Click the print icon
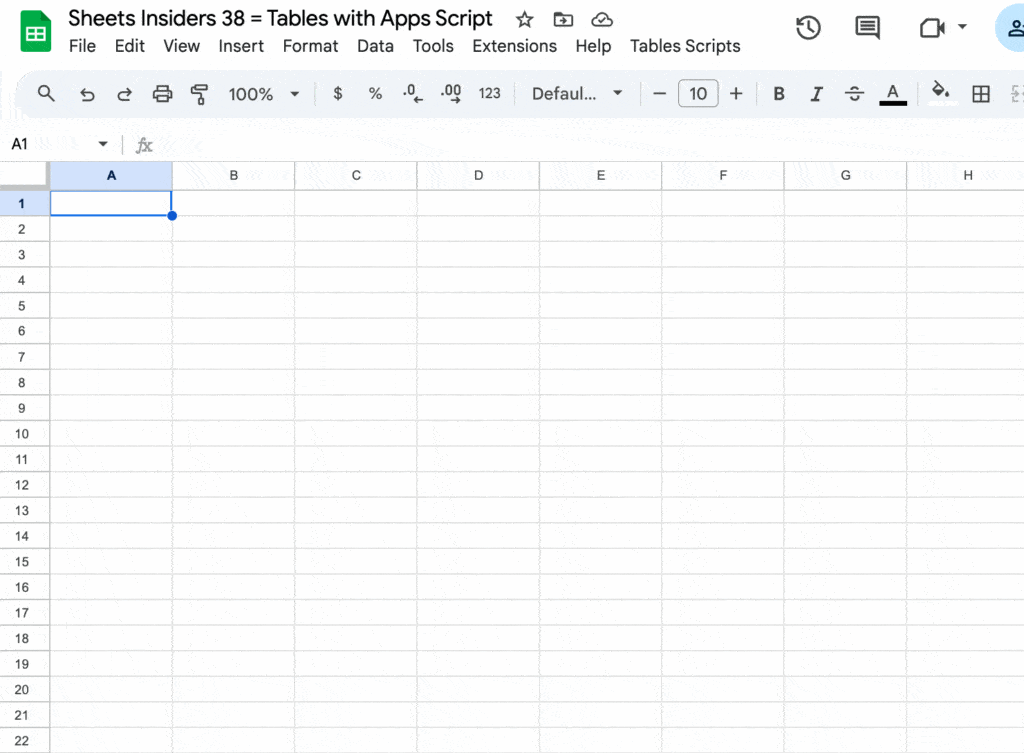 coord(162,94)
